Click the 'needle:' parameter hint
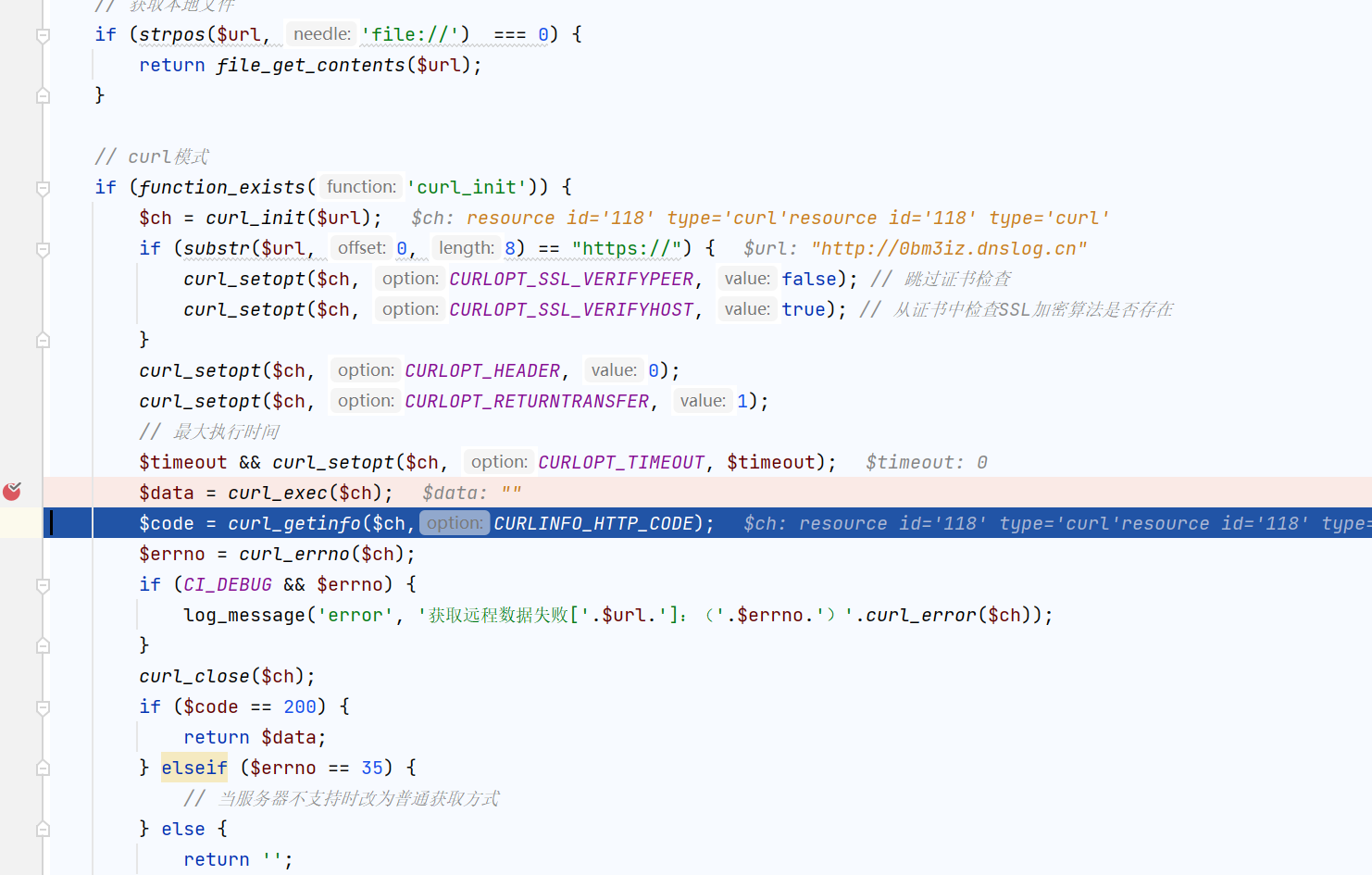This screenshot has width=1372, height=875. click(321, 34)
